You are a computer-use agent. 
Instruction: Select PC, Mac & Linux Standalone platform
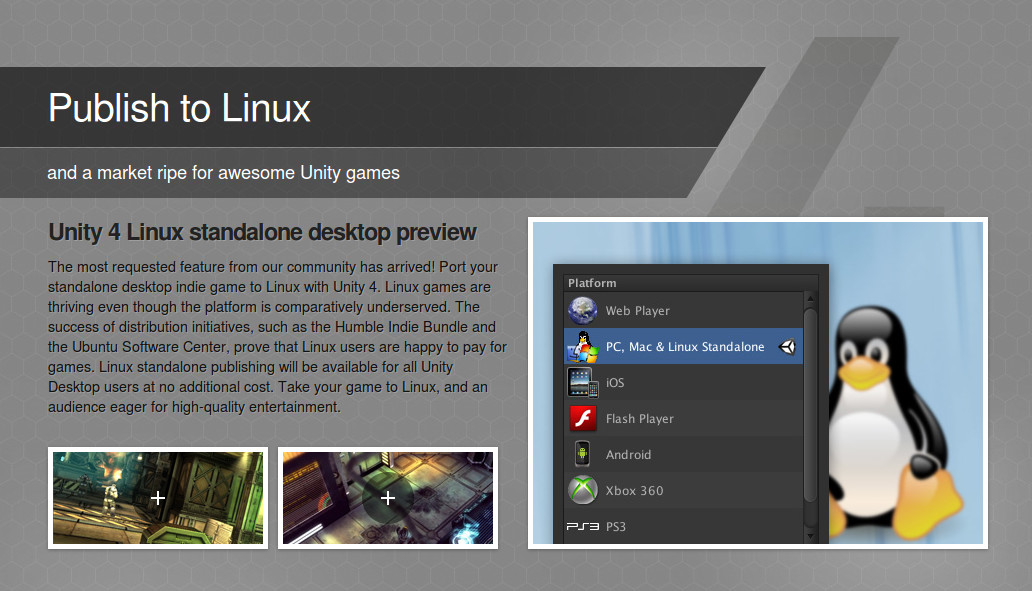tap(684, 347)
